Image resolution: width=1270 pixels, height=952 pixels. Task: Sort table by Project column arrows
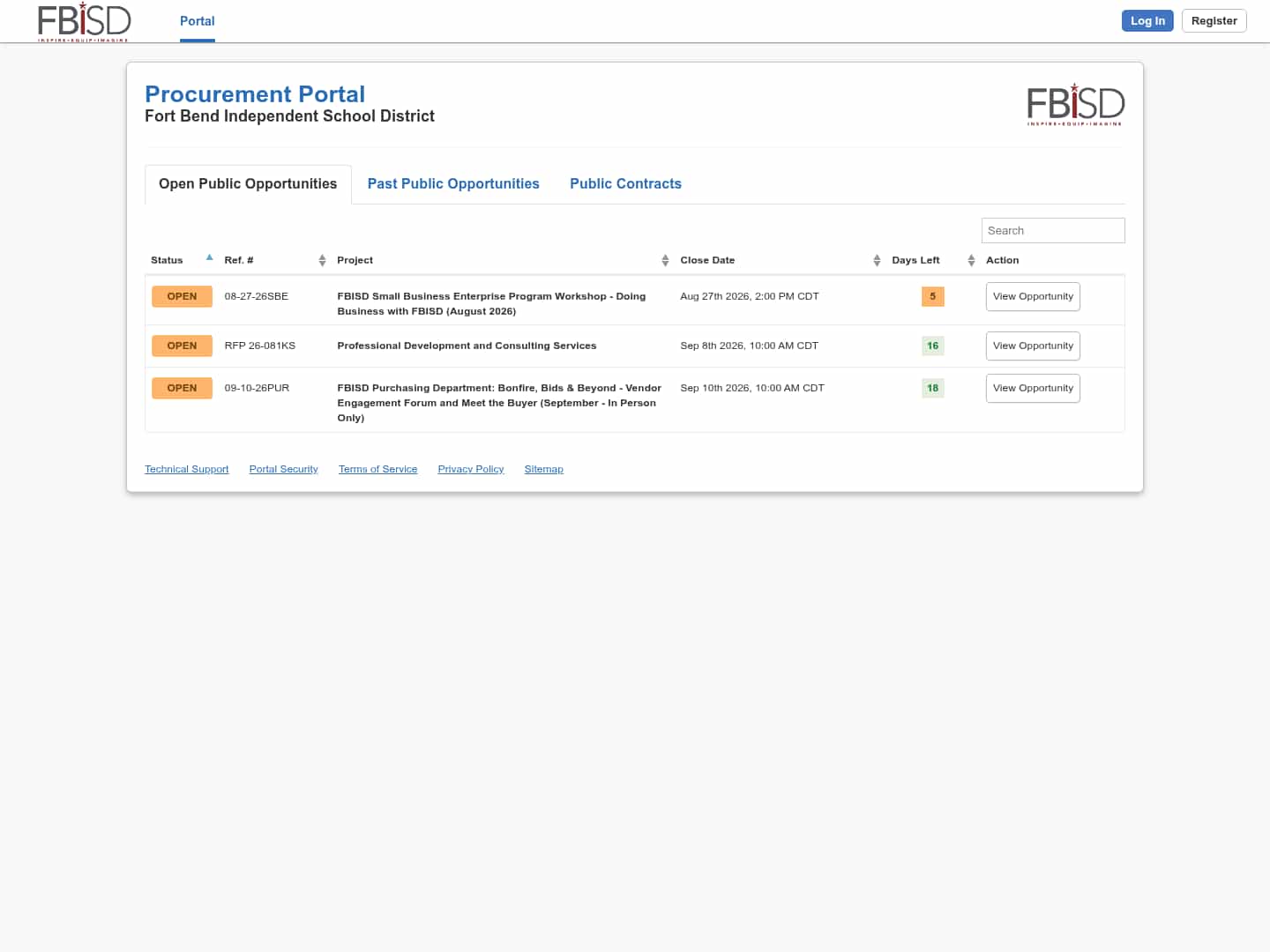pos(665,260)
